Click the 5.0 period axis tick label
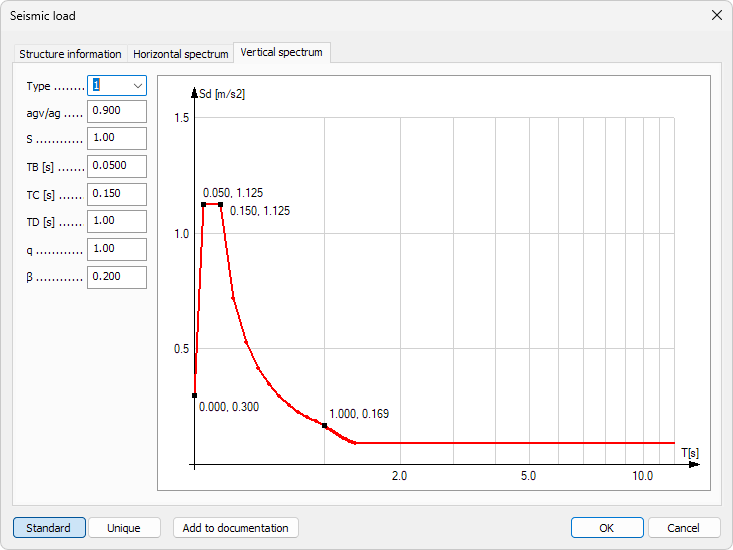 coord(529,476)
